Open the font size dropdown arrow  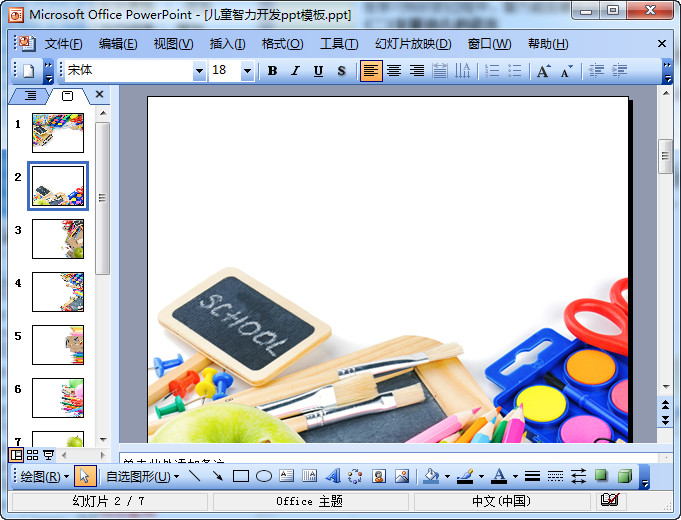[x=247, y=70]
